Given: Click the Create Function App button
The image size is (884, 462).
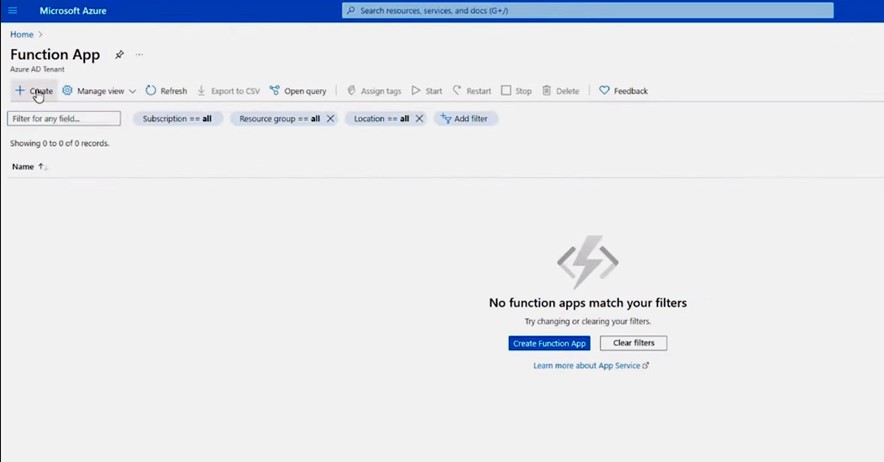Looking at the screenshot, I should tap(549, 343).
